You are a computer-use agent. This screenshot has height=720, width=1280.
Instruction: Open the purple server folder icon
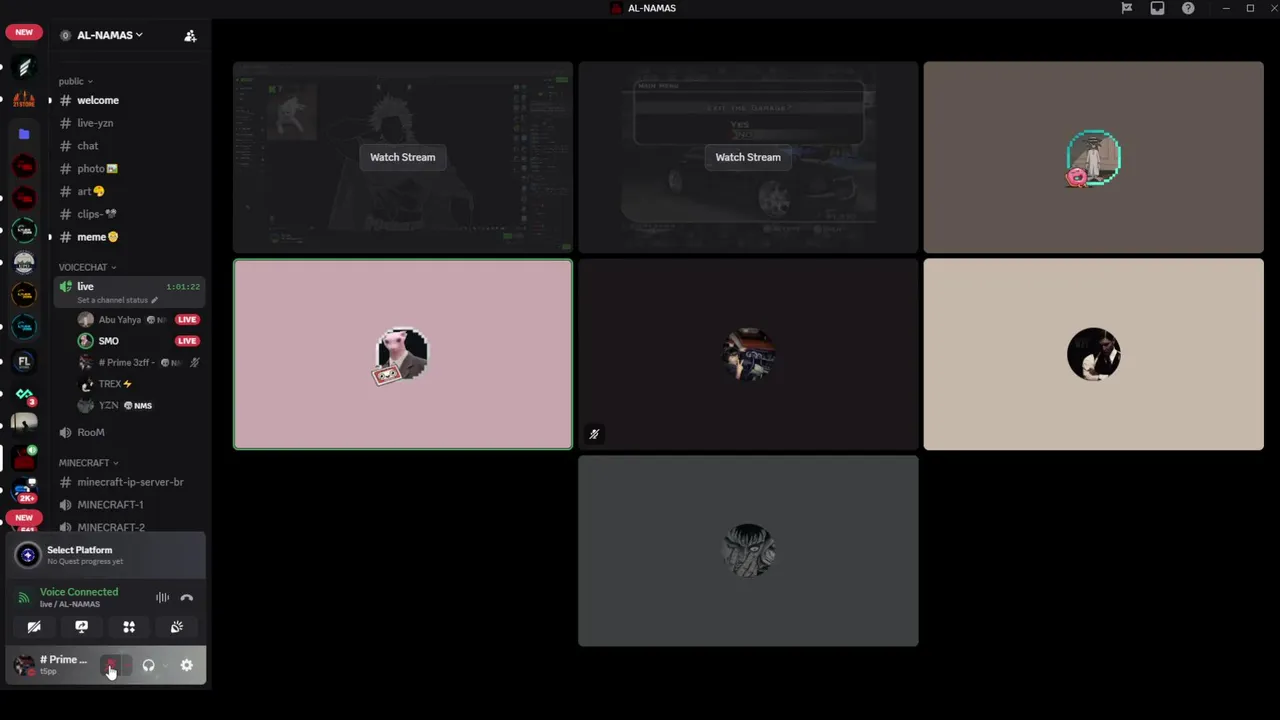(x=24, y=133)
